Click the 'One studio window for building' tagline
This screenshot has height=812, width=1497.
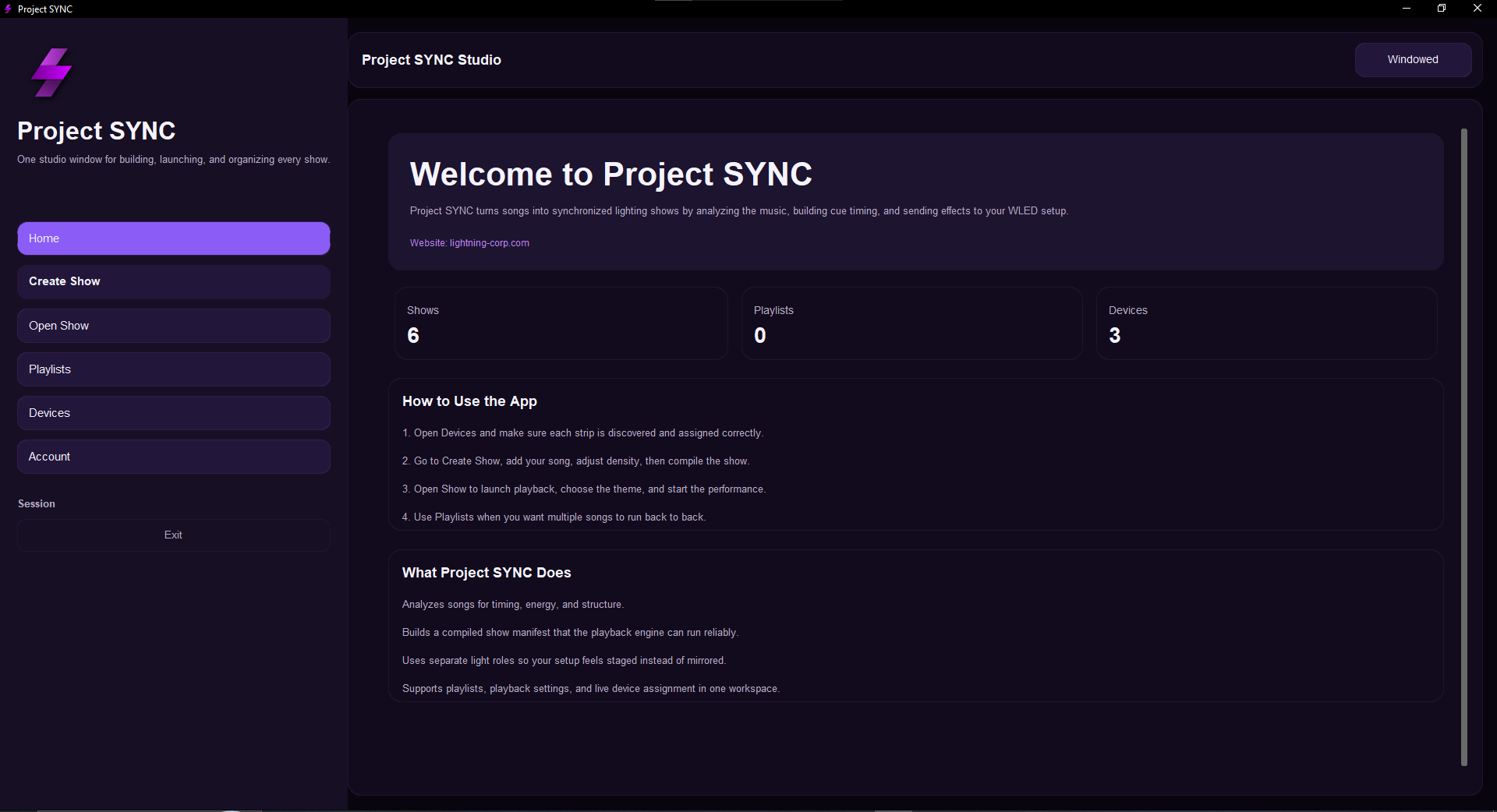[174, 160]
